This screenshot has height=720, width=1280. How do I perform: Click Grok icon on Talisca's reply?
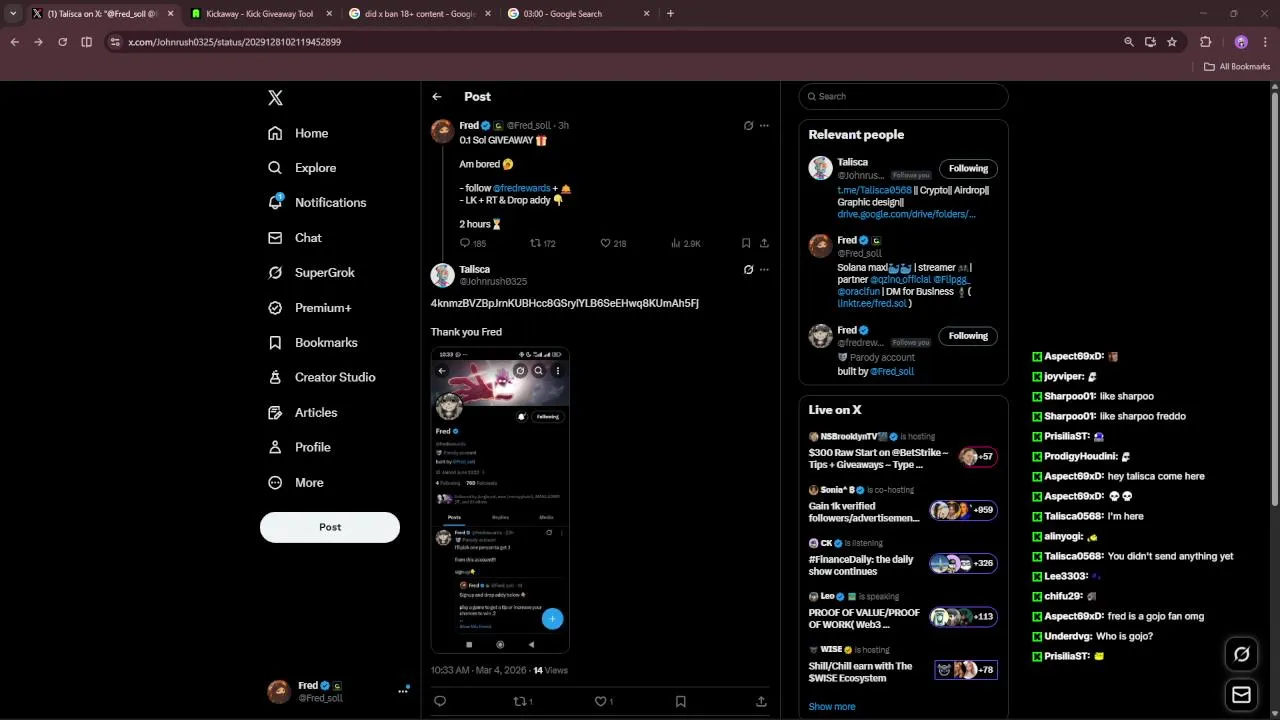click(x=748, y=270)
